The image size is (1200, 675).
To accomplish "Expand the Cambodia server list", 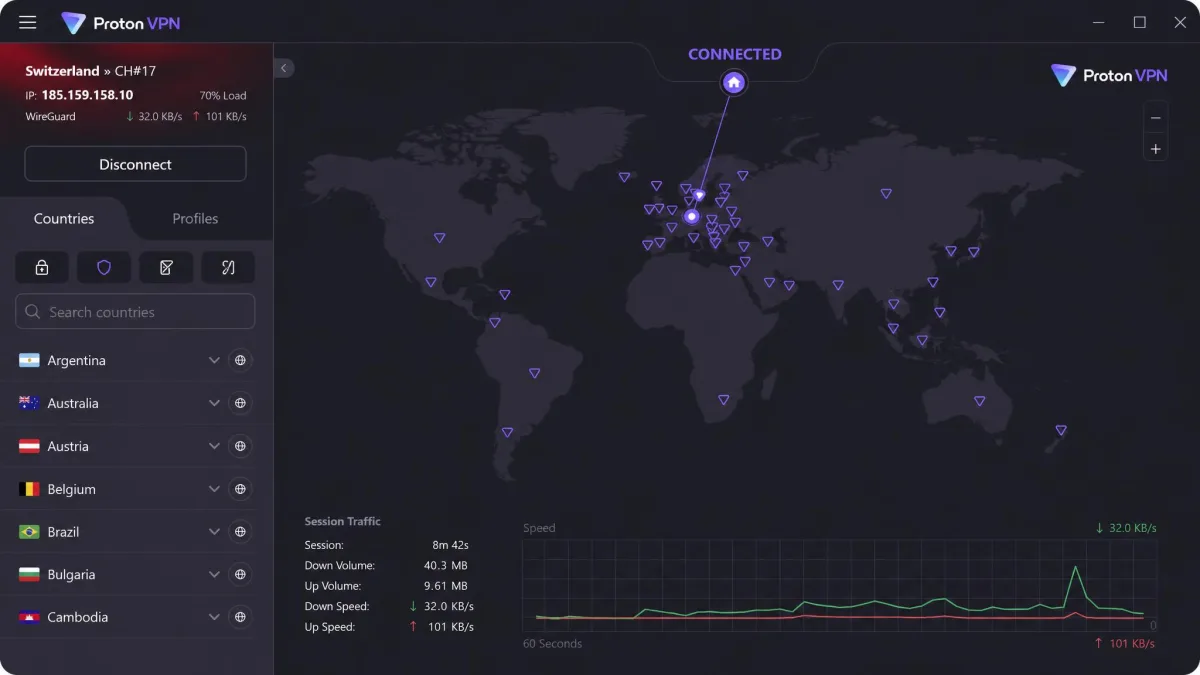I will tap(214, 617).
